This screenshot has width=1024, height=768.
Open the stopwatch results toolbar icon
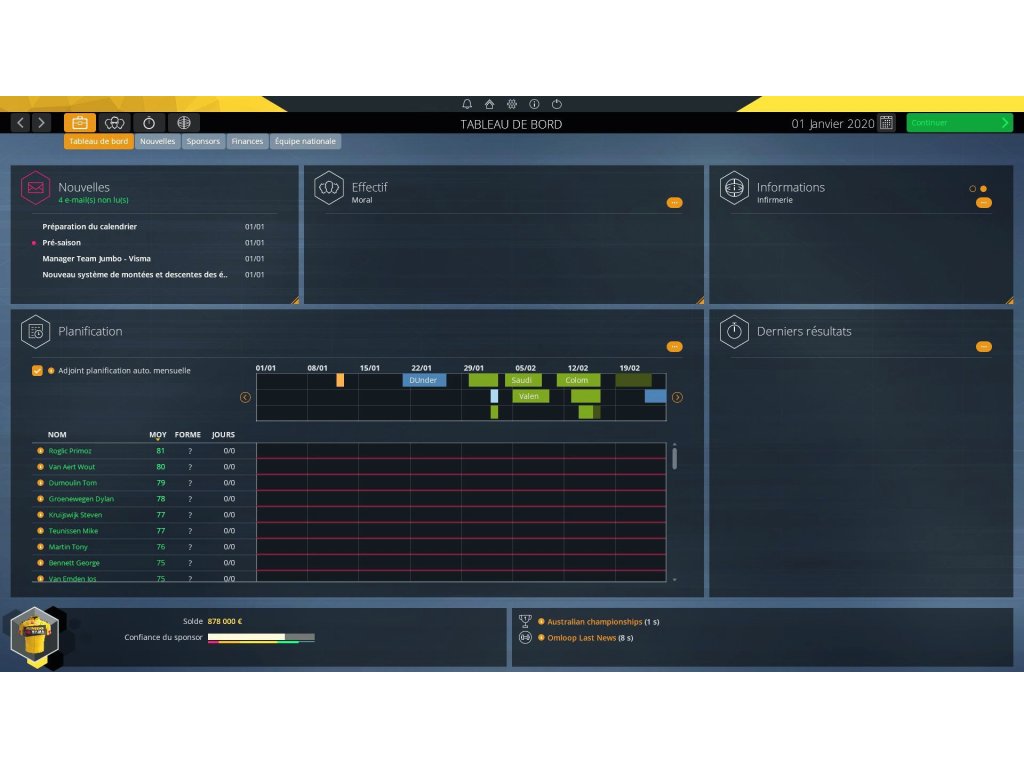[149, 122]
